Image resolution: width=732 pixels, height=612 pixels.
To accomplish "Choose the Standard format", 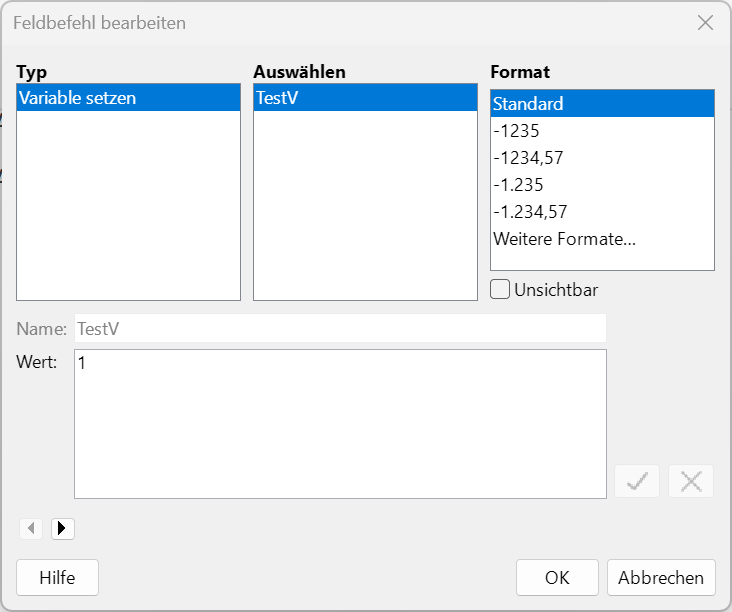I will tap(602, 104).
